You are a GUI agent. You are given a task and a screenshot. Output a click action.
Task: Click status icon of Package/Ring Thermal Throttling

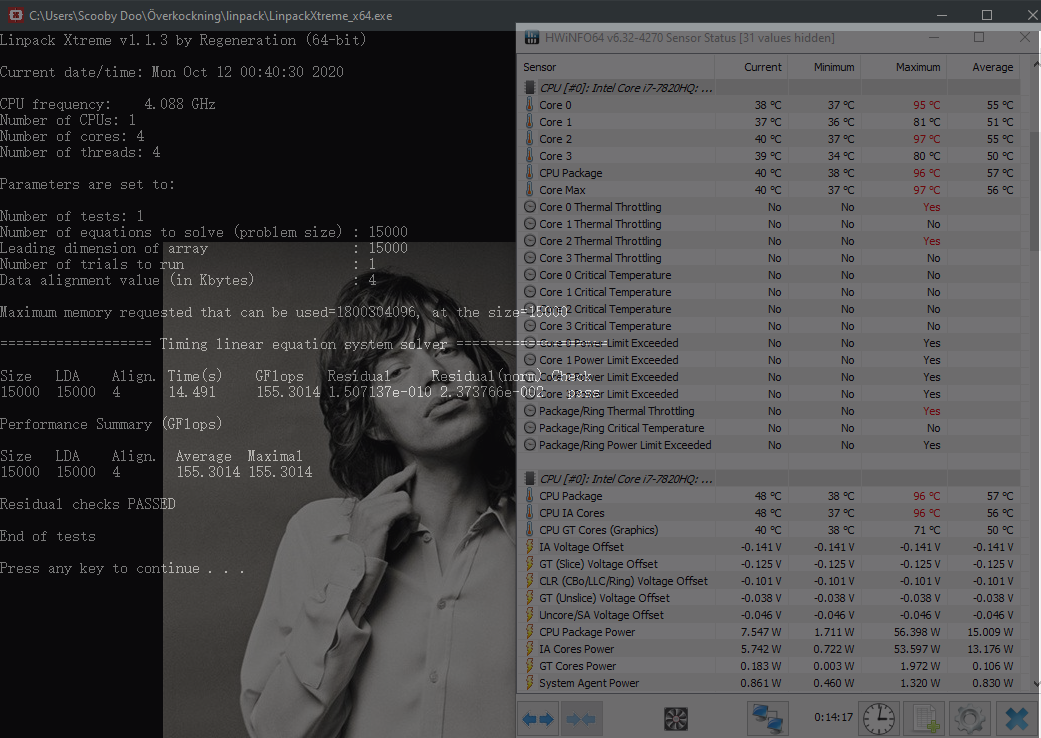(530, 411)
